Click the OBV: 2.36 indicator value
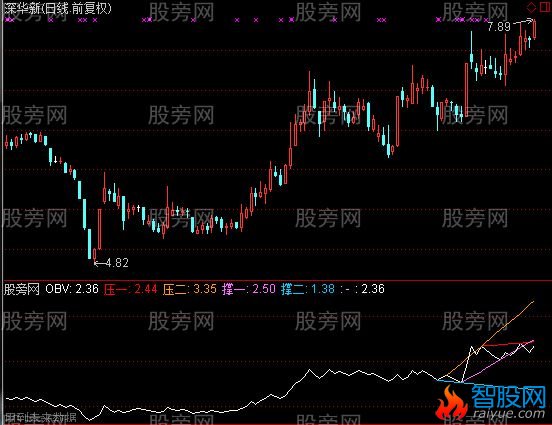This screenshot has width=552, height=425. (x=72, y=289)
